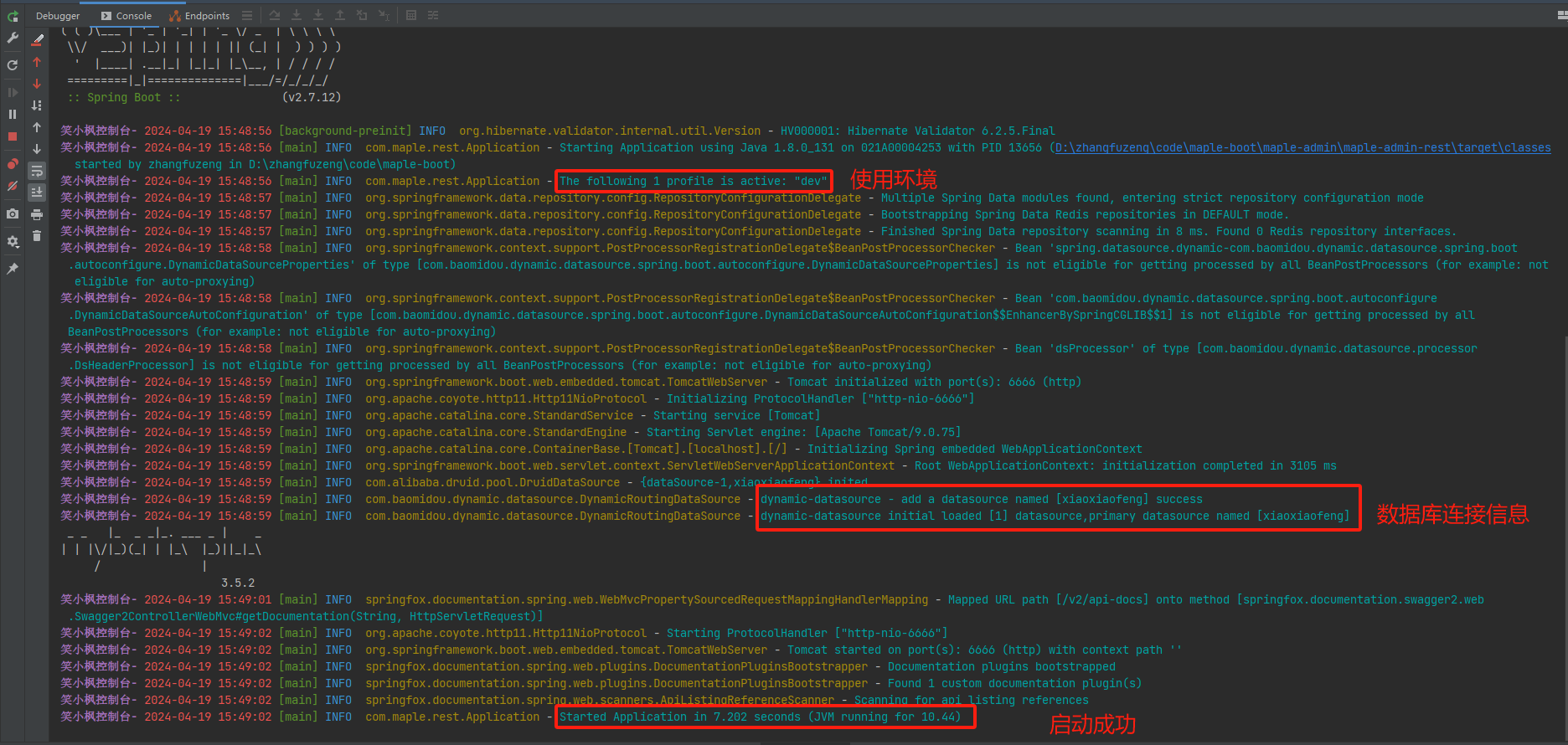The width and height of the screenshot is (1568, 745).
Task: Click 'Hibernate Validator 6.2.5.Final' log text
Action: click(952, 131)
